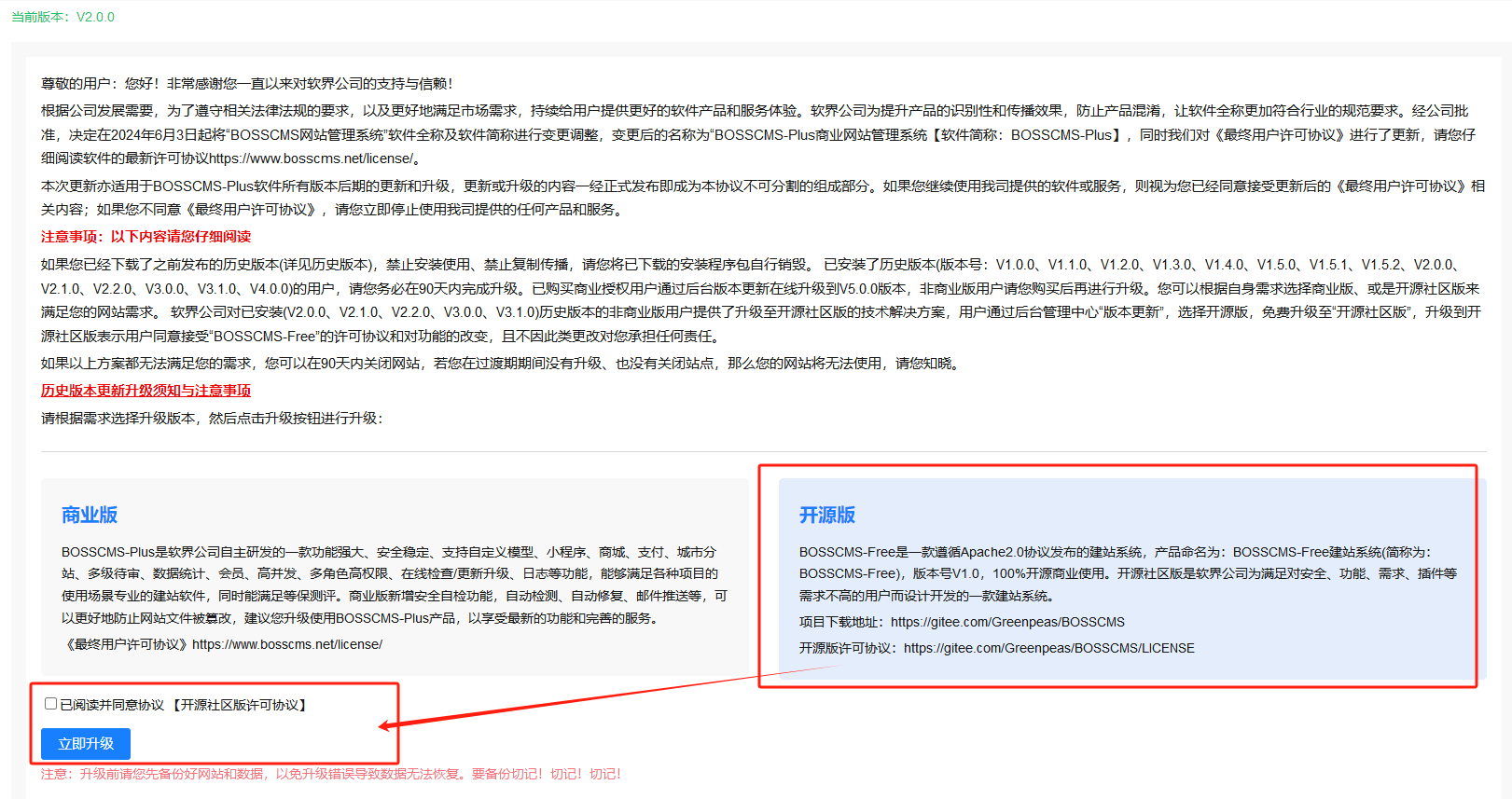Click the V2.0.0 current version text

tap(95, 17)
